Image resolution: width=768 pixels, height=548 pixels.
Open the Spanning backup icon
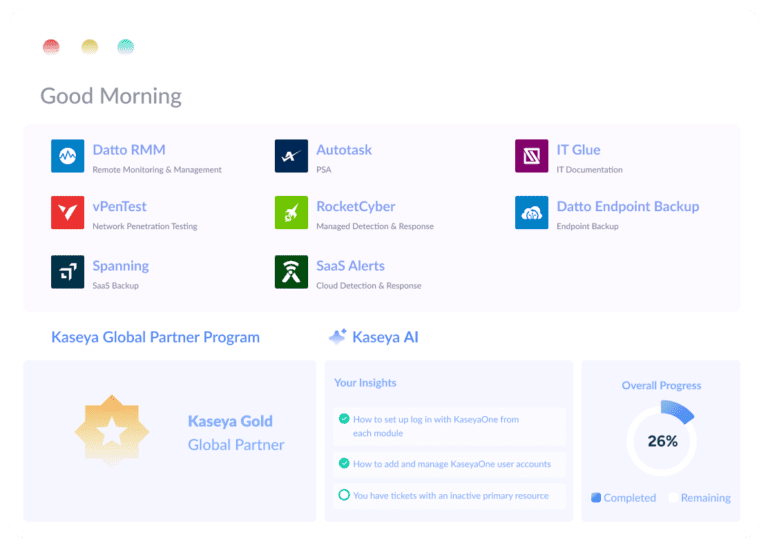point(67,272)
